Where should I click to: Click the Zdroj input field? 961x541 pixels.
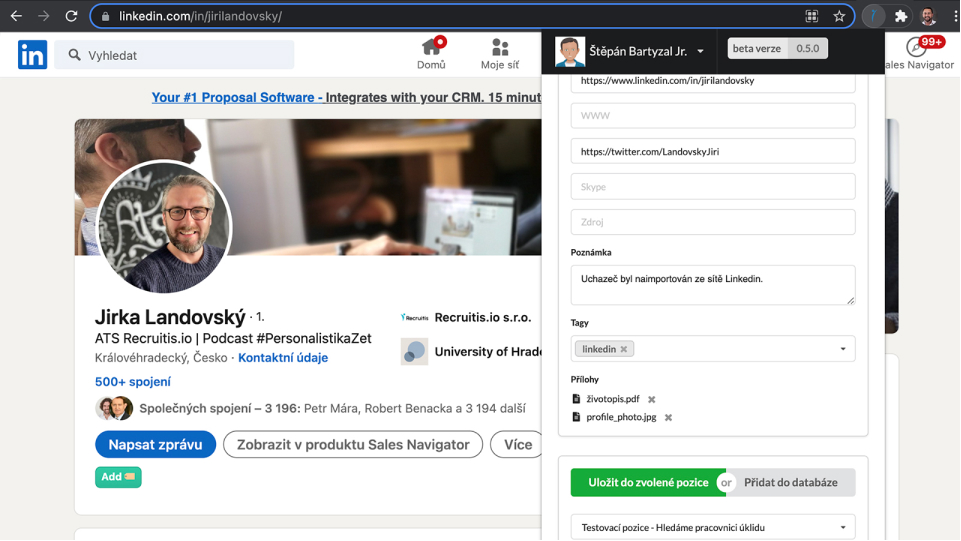(713, 222)
